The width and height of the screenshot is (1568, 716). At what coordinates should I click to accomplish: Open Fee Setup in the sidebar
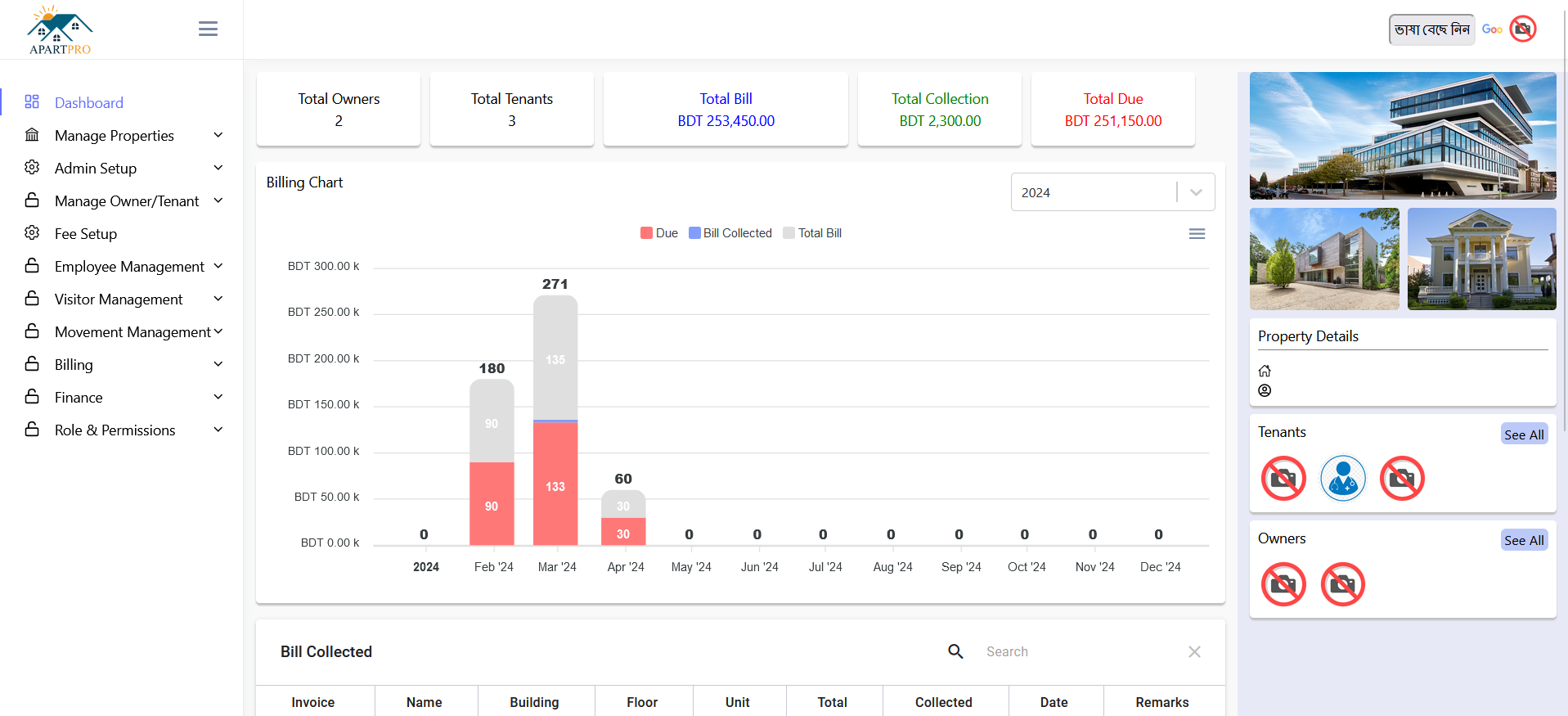86,234
